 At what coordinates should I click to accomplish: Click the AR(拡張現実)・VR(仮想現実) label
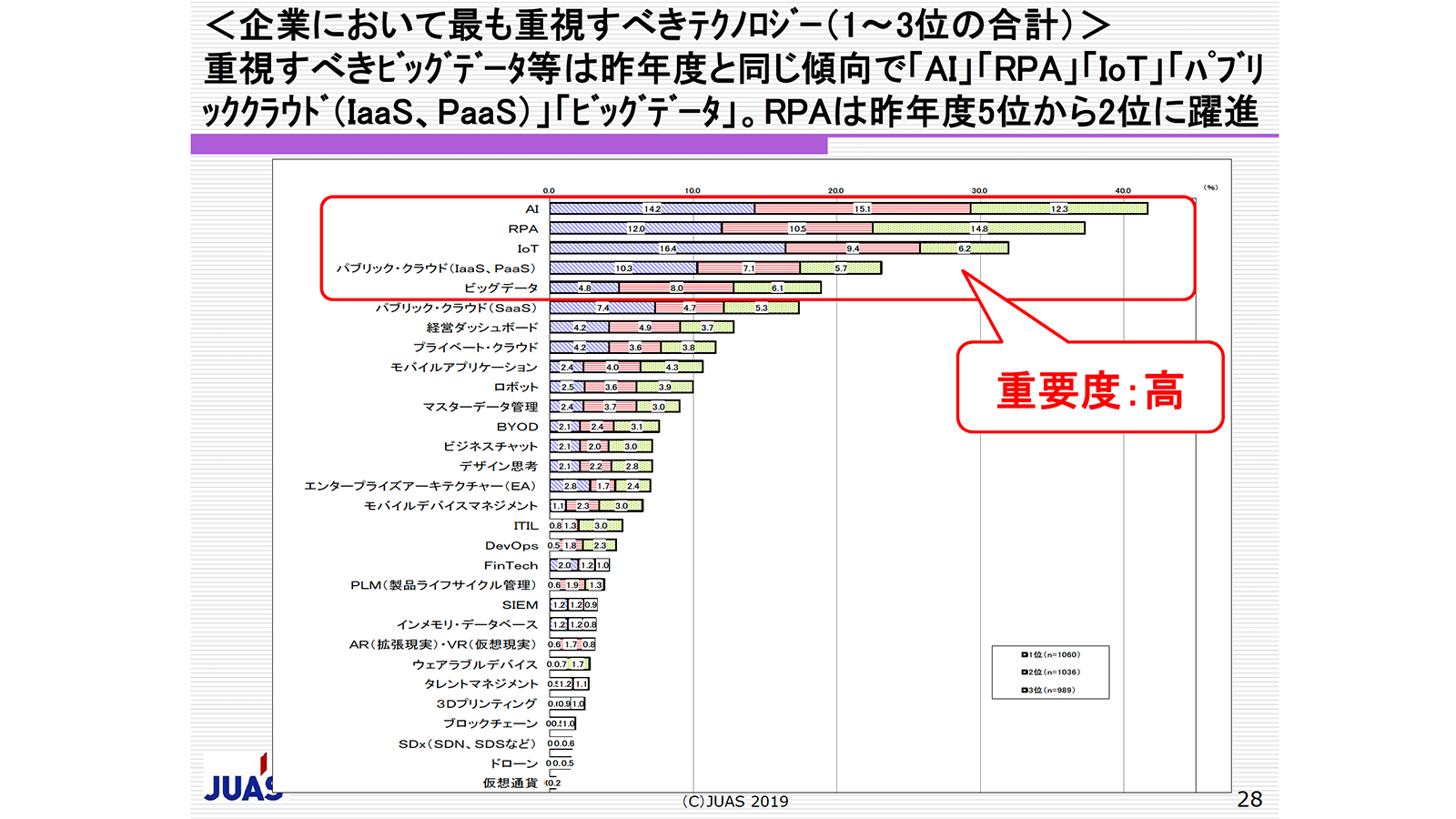tap(444, 644)
